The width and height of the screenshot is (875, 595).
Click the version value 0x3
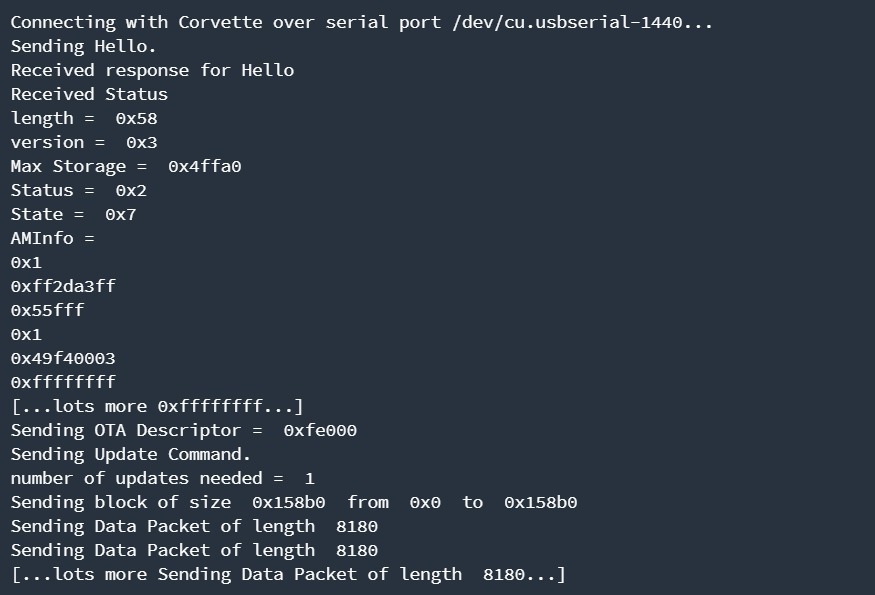pos(142,143)
